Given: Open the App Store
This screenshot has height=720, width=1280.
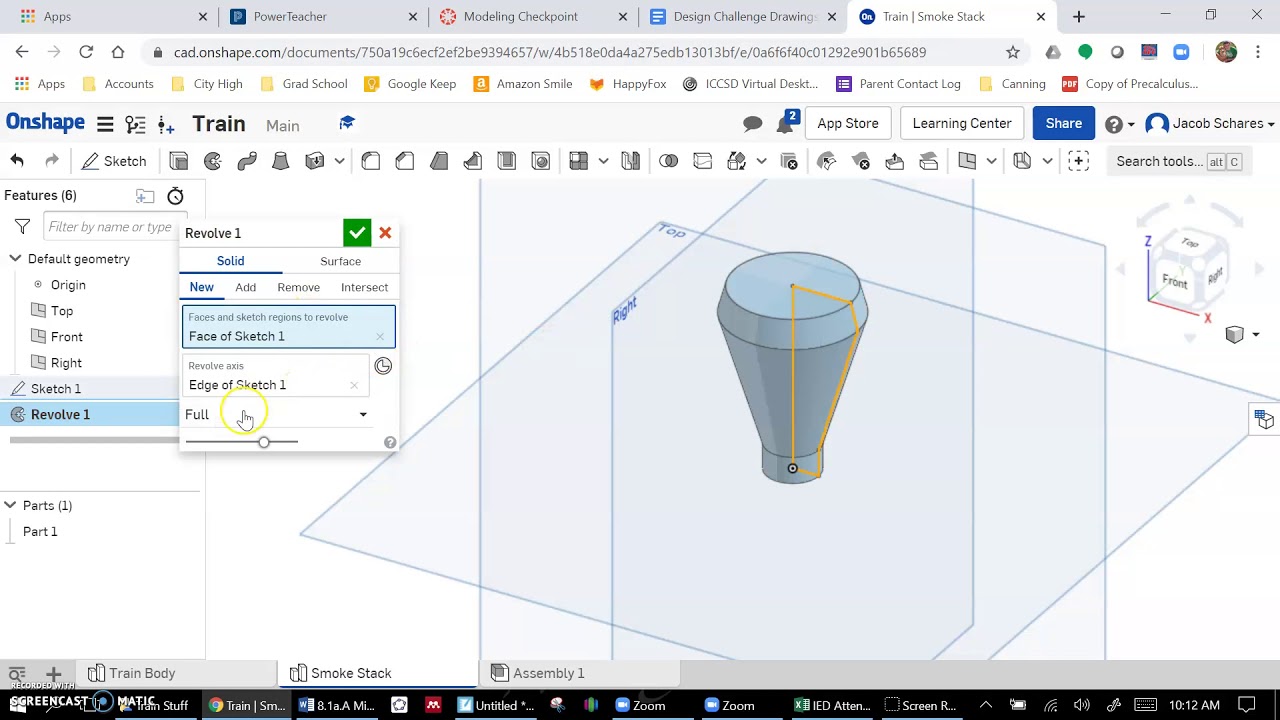Looking at the screenshot, I should coord(848,123).
